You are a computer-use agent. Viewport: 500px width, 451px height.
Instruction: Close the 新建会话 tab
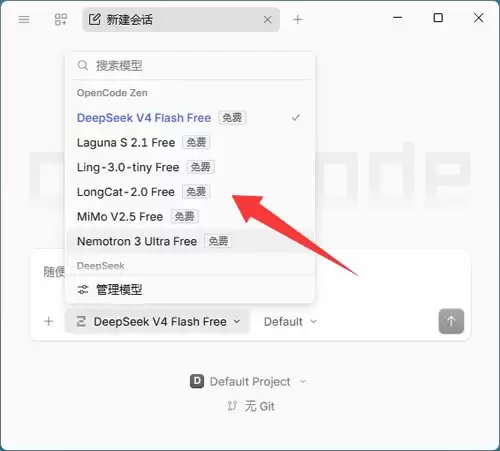click(267, 20)
